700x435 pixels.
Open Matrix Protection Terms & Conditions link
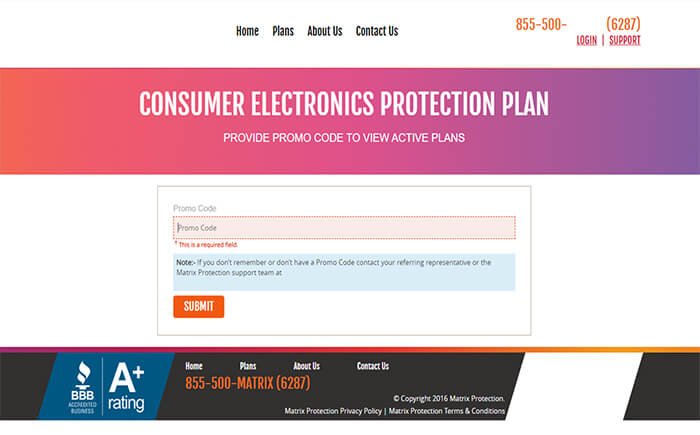tap(447, 411)
